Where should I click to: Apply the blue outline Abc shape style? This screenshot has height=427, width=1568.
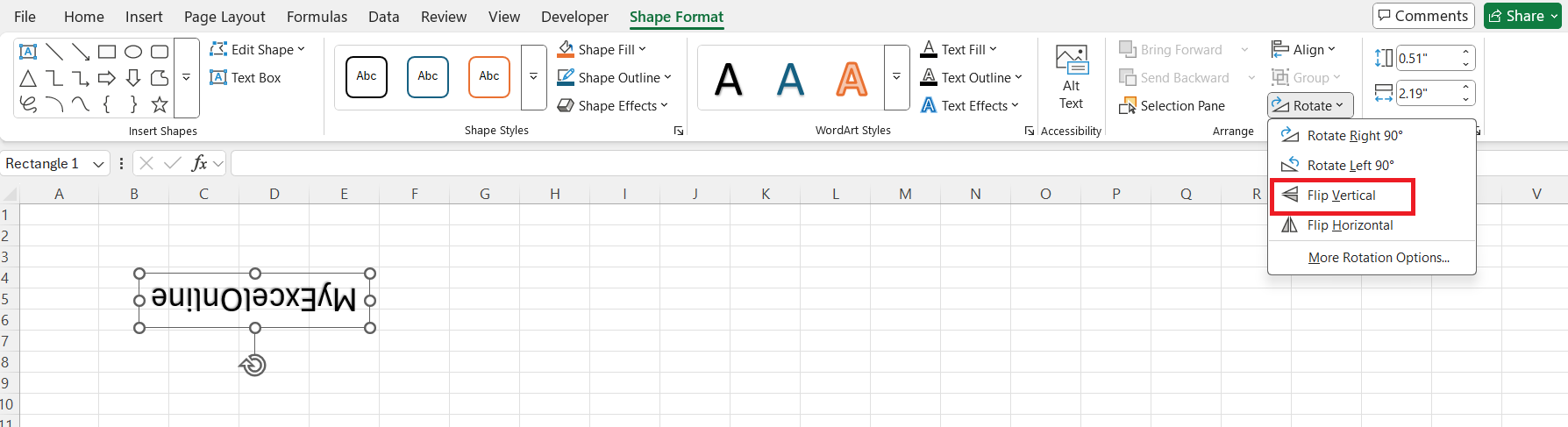pyautogui.click(x=428, y=77)
